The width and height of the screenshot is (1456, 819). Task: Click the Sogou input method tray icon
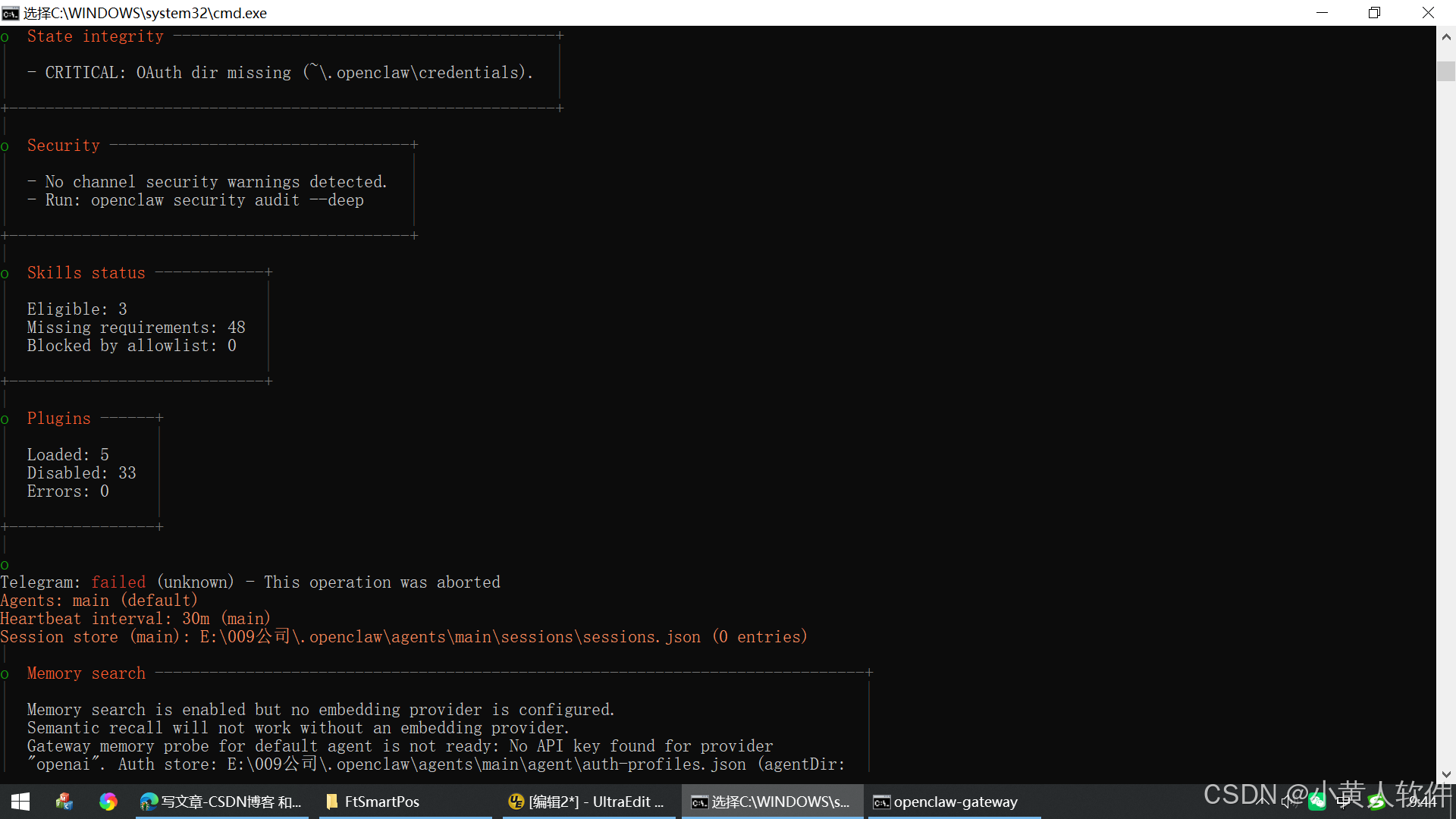pos(1376,802)
